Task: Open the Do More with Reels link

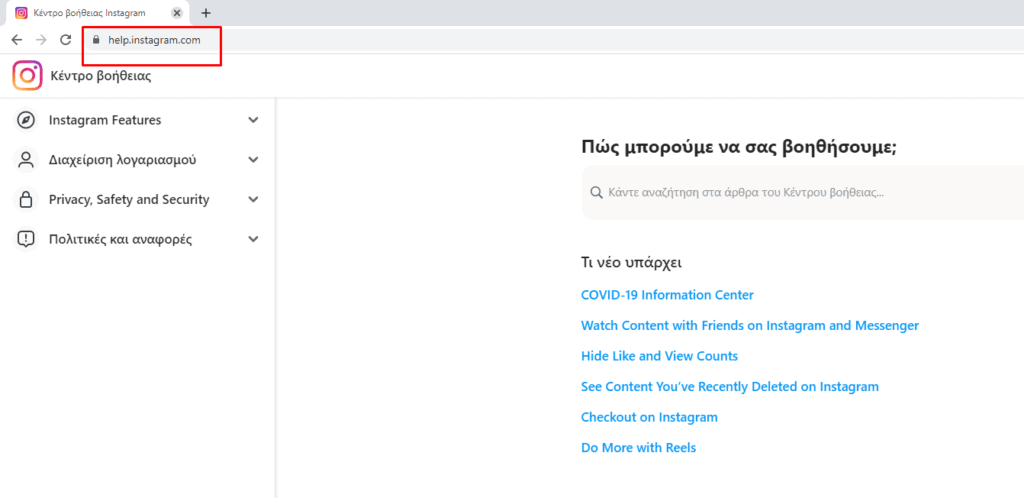Action: coord(638,448)
